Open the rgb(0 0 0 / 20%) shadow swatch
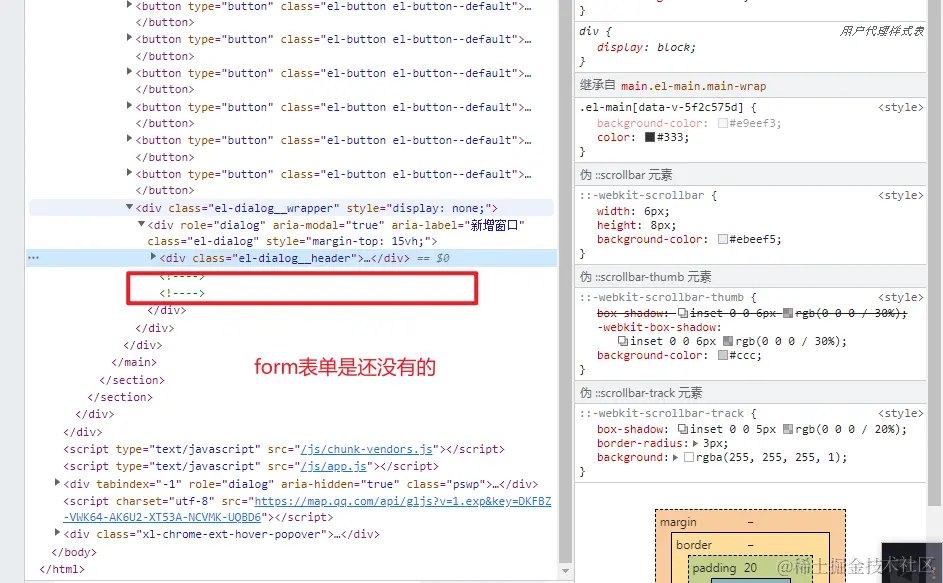This screenshot has height=583, width=943. point(788,429)
